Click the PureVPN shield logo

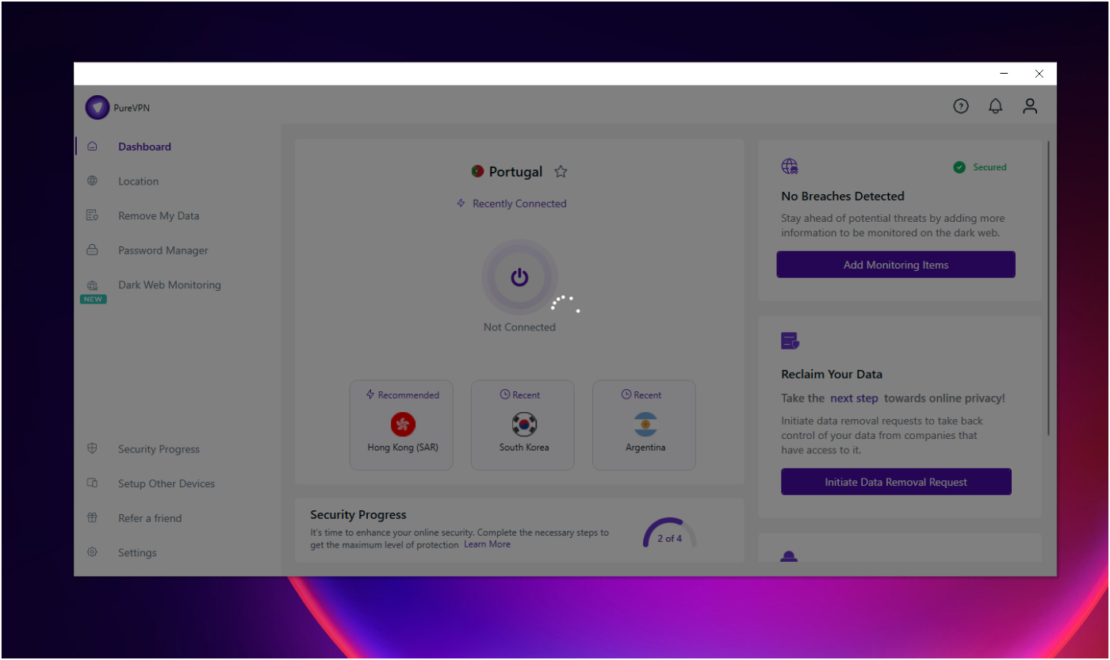(96, 107)
